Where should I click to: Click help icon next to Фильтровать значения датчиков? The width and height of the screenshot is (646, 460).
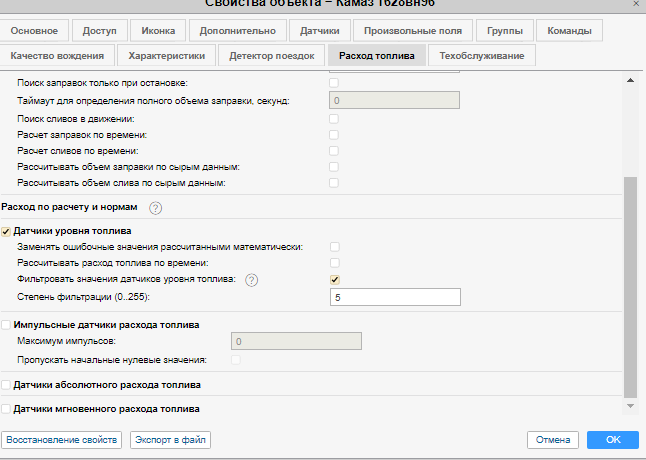click(x=252, y=279)
